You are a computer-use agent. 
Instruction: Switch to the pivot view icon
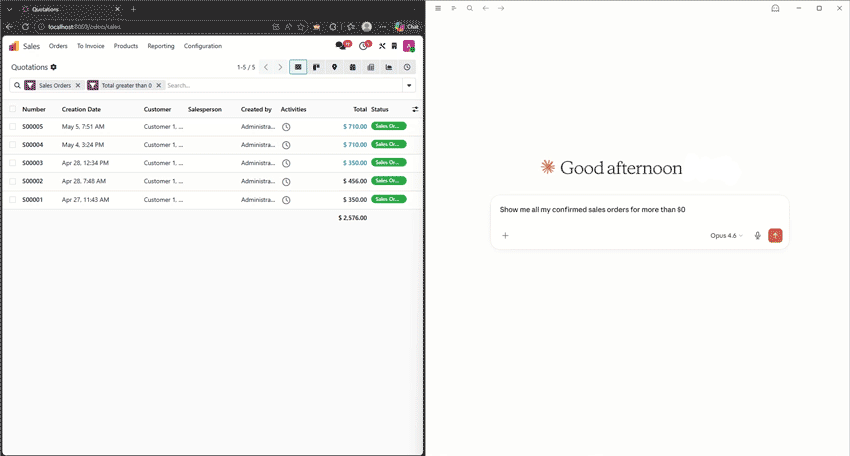tap(371, 67)
